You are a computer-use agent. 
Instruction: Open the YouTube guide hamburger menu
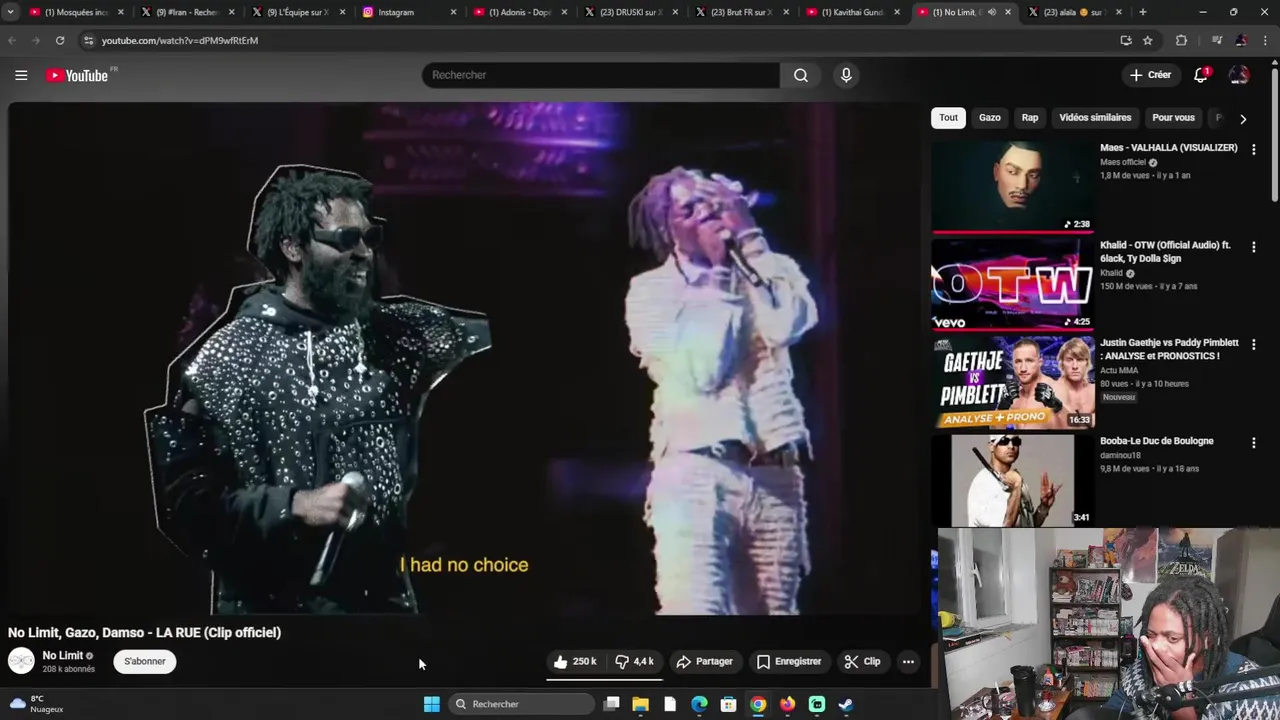click(x=21, y=75)
